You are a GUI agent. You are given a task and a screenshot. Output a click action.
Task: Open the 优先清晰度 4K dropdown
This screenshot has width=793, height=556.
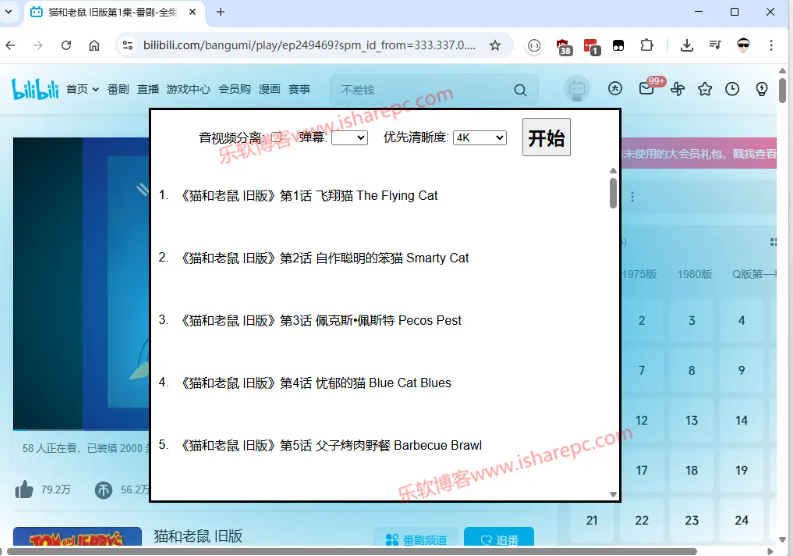tap(480, 138)
